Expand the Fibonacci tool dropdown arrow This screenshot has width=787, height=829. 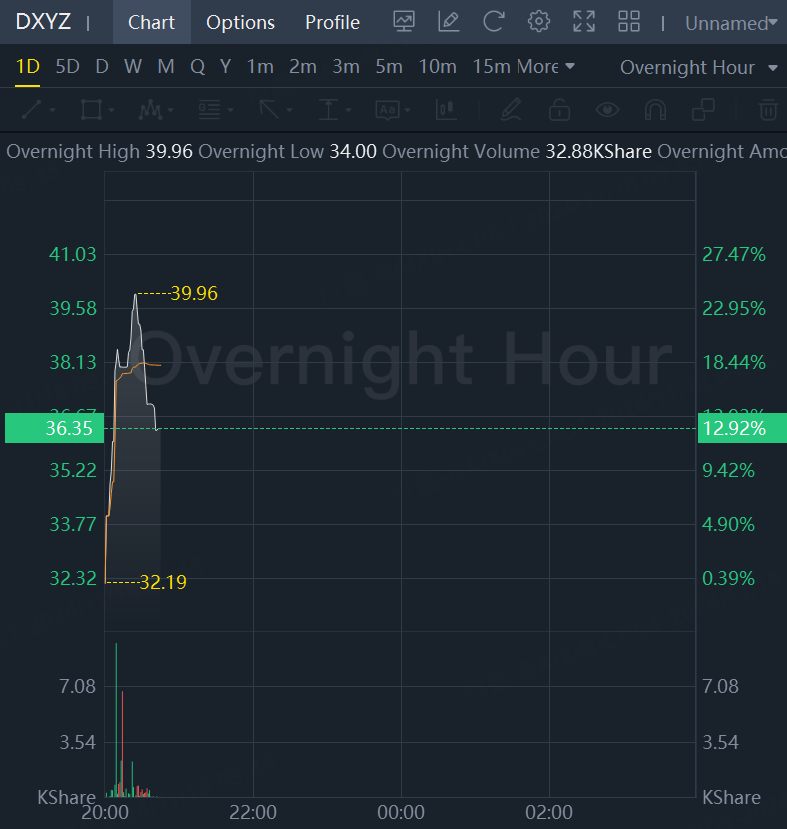230,110
